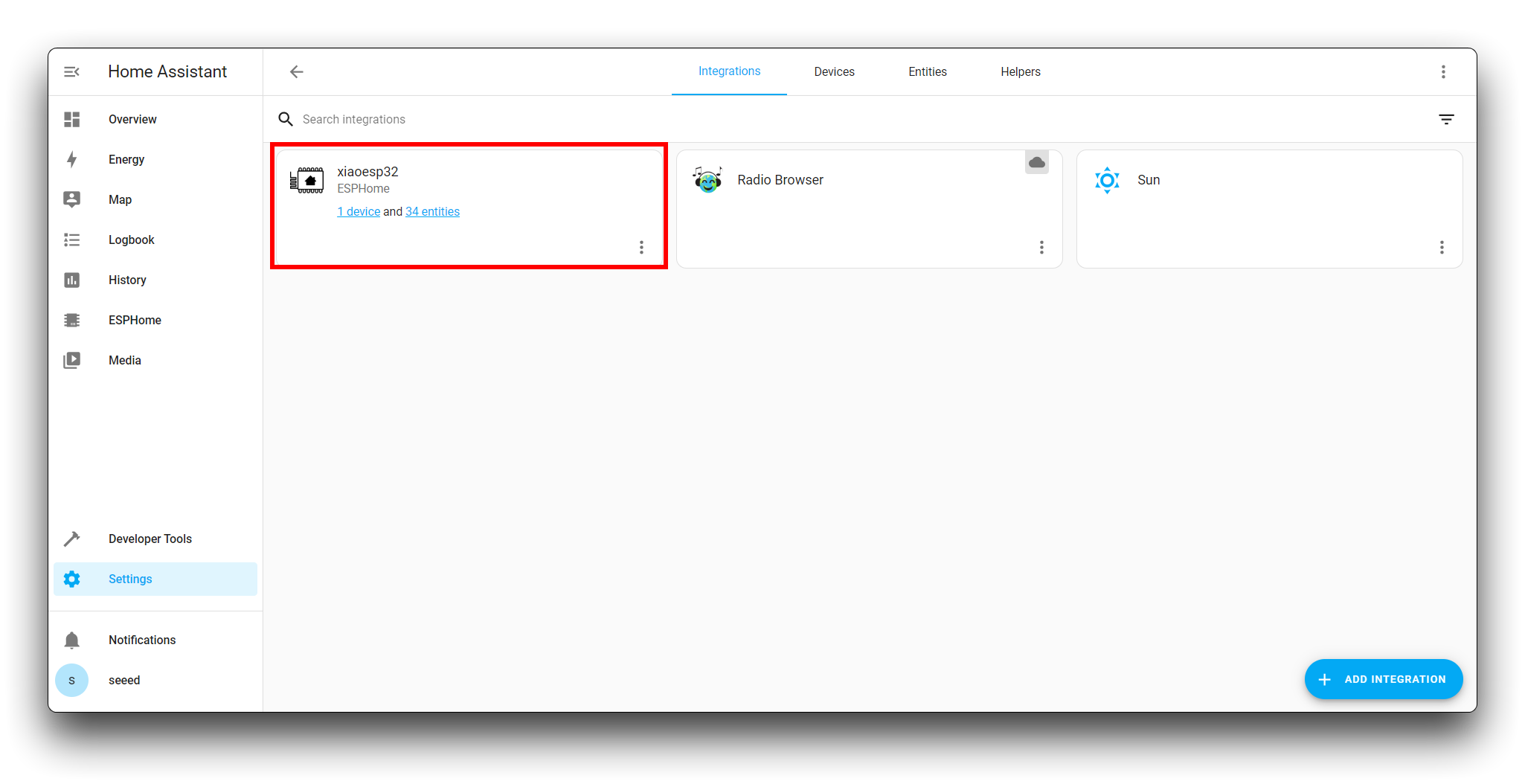Screen dimensions: 1525x784
Task: Collapse the sidebar with the menu icon
Action: [x=71, y=71]
